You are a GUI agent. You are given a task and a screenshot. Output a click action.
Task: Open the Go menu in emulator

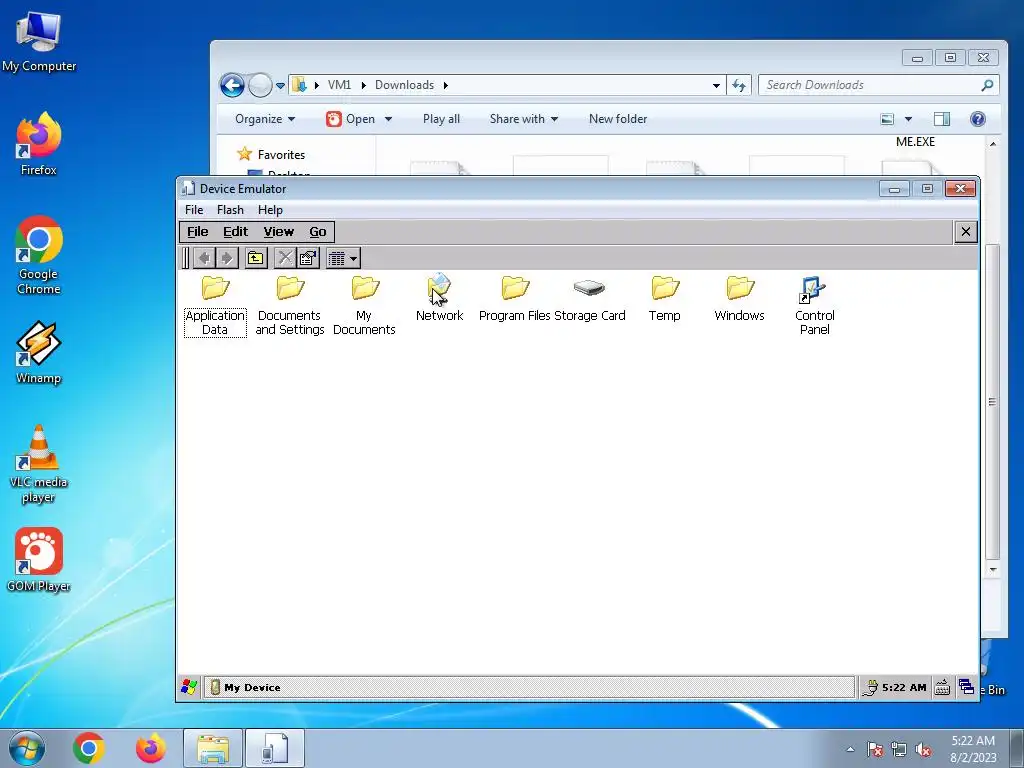point(317,232)
